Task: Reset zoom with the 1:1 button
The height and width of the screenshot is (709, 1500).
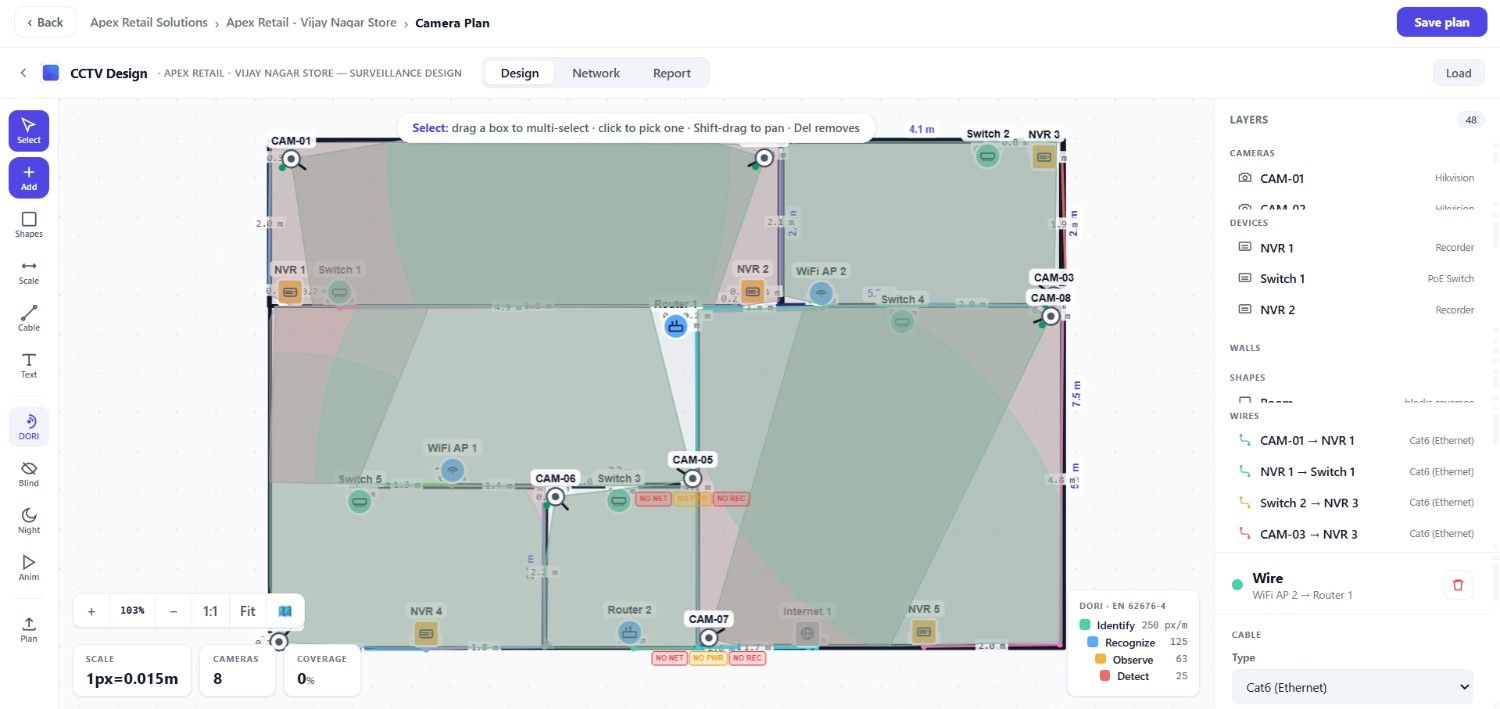Action: 210,611
